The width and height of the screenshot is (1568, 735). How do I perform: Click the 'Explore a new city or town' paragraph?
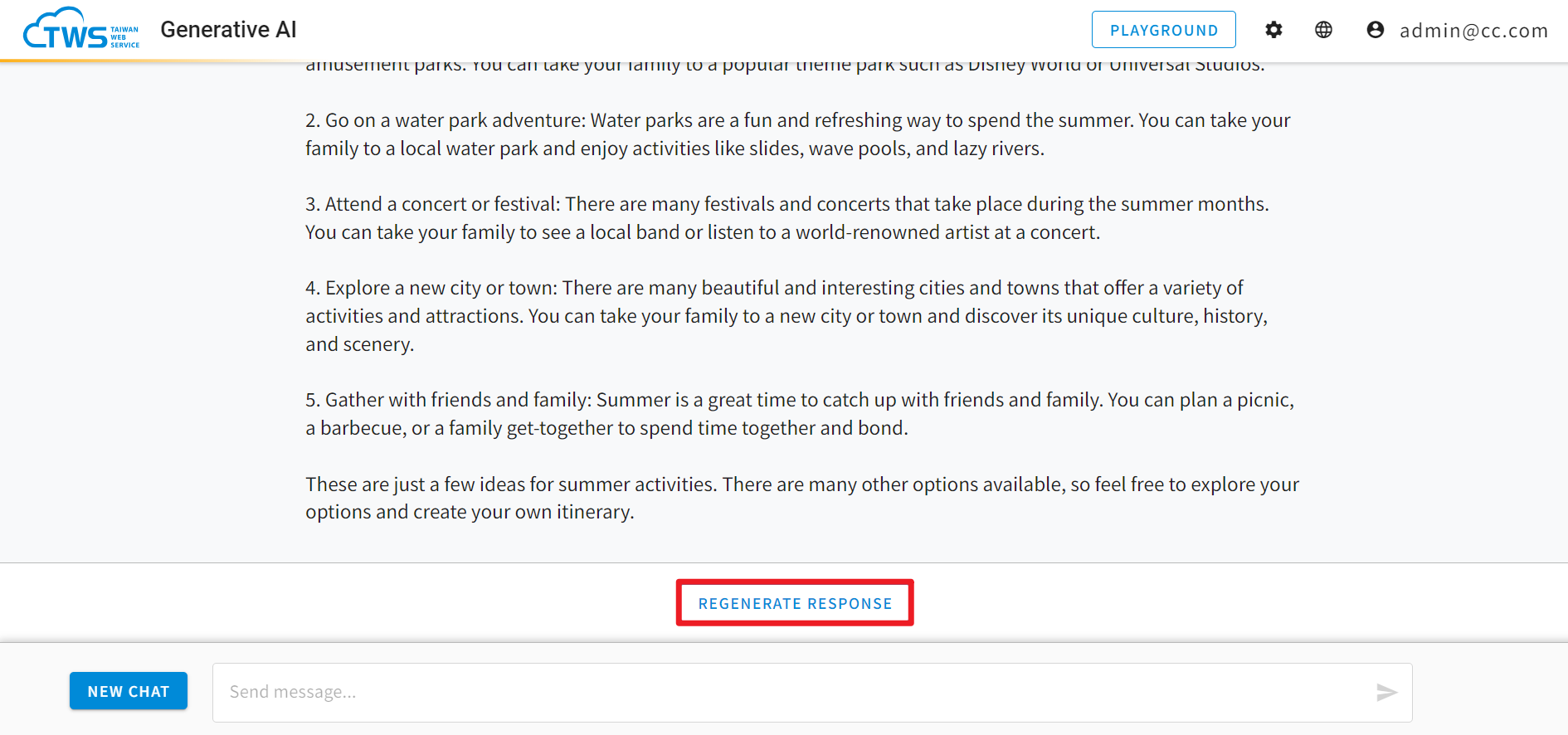tap(786, 316)
